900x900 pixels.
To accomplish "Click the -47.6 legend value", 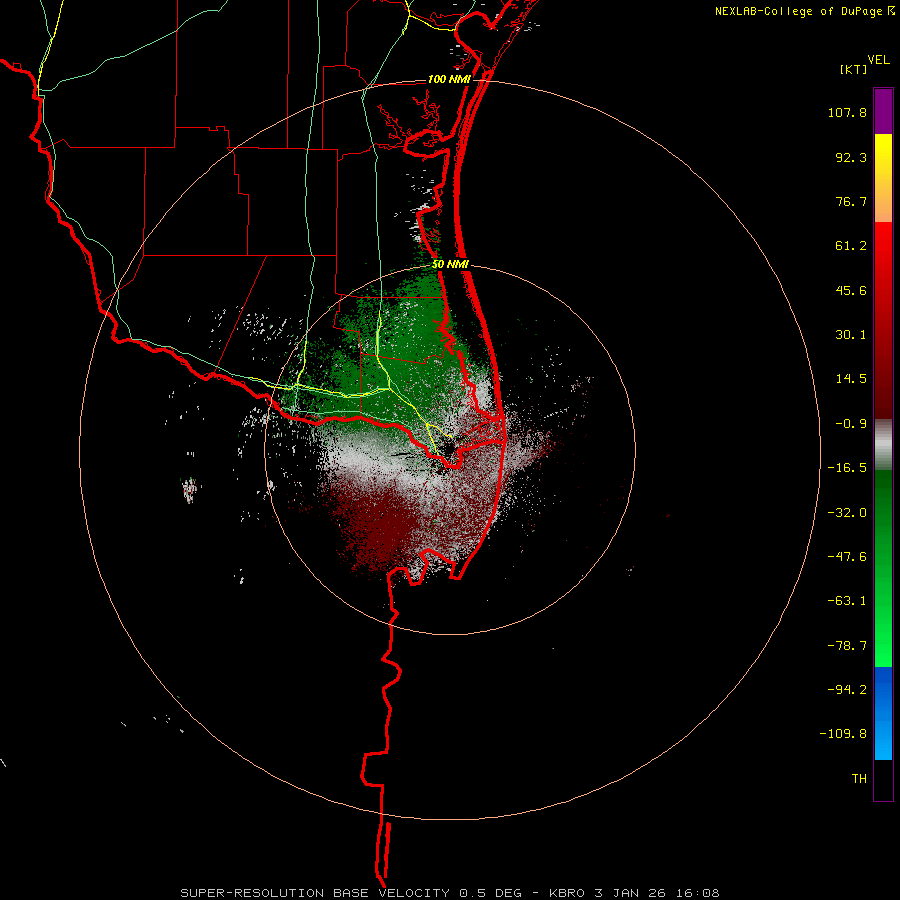I will click(x=847, y=557).
